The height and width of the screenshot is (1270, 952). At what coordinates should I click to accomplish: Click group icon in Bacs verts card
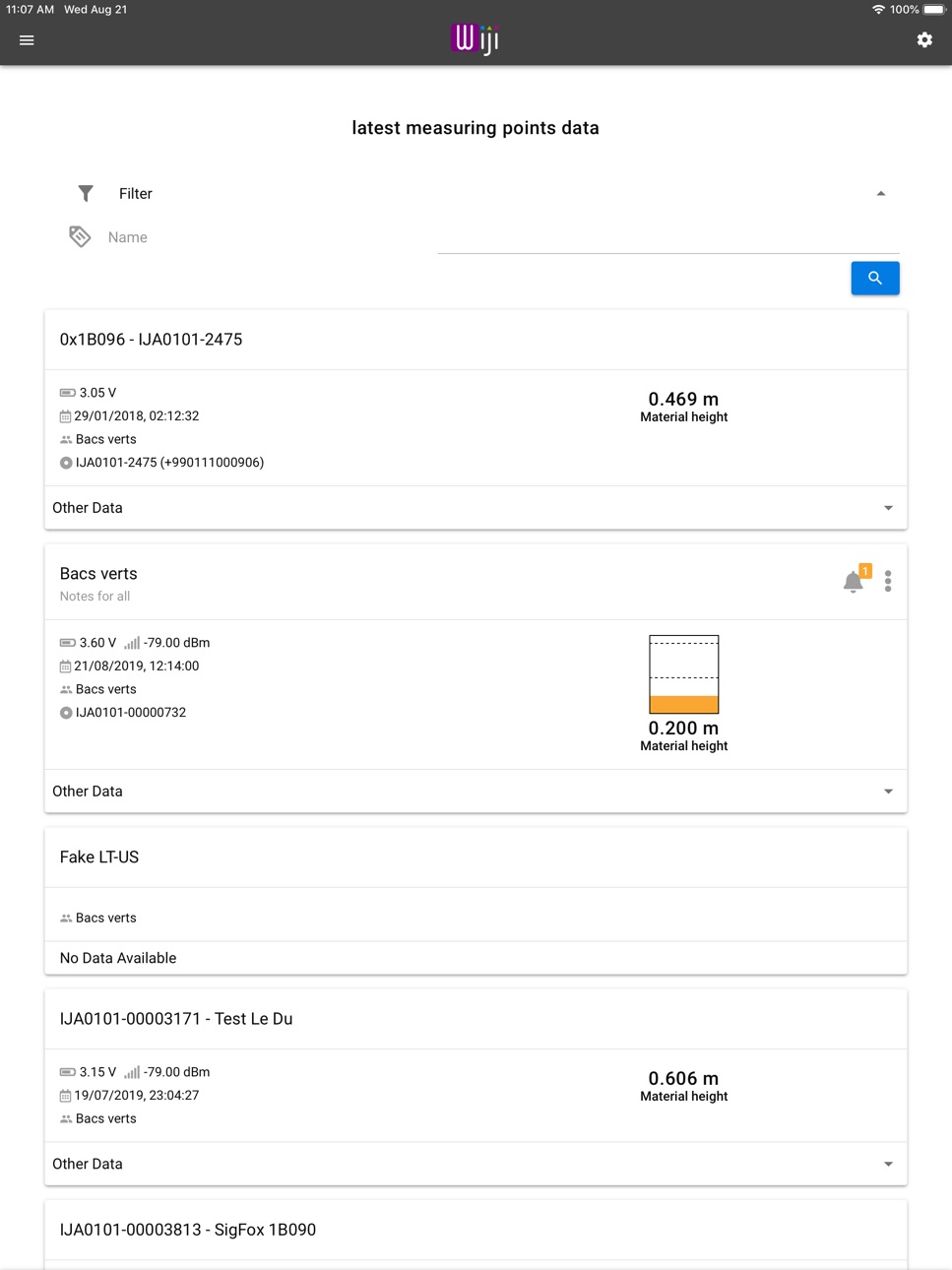pos(66,690)
